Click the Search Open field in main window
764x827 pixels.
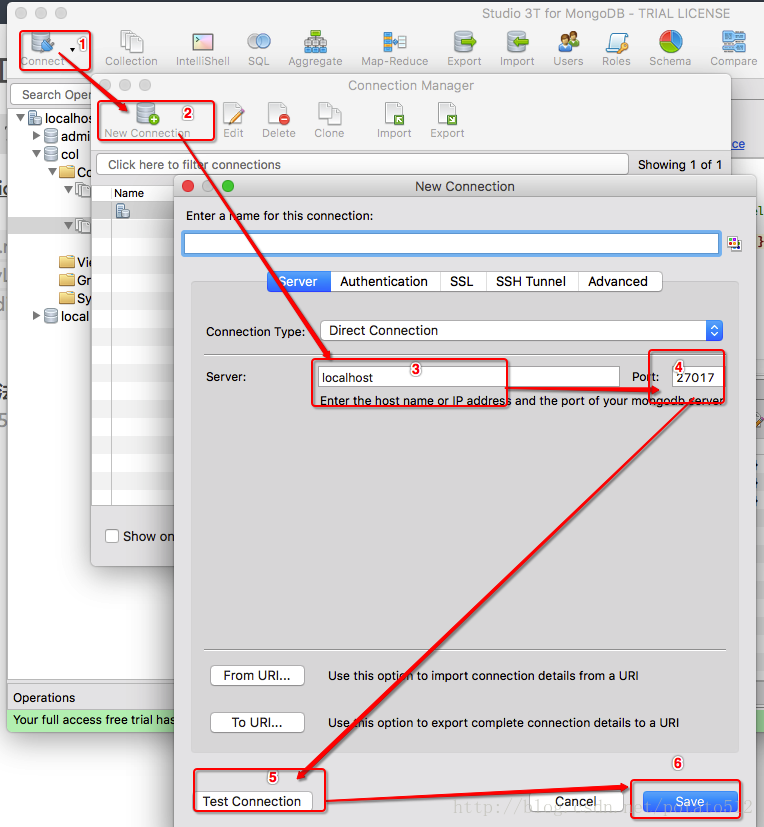tap(52, 95)
